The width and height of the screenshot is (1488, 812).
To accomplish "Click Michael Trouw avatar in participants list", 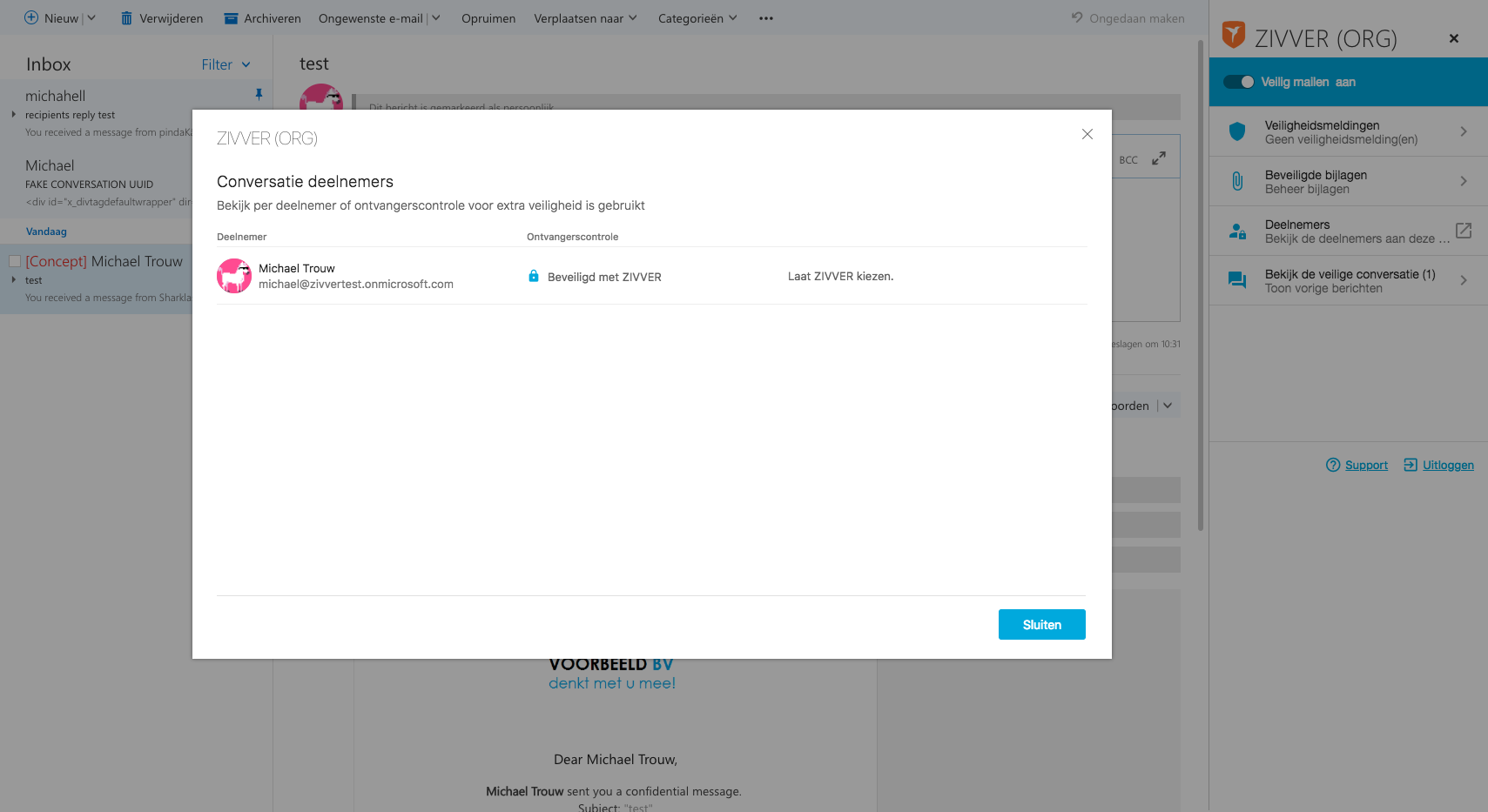I will pos(234,276).
